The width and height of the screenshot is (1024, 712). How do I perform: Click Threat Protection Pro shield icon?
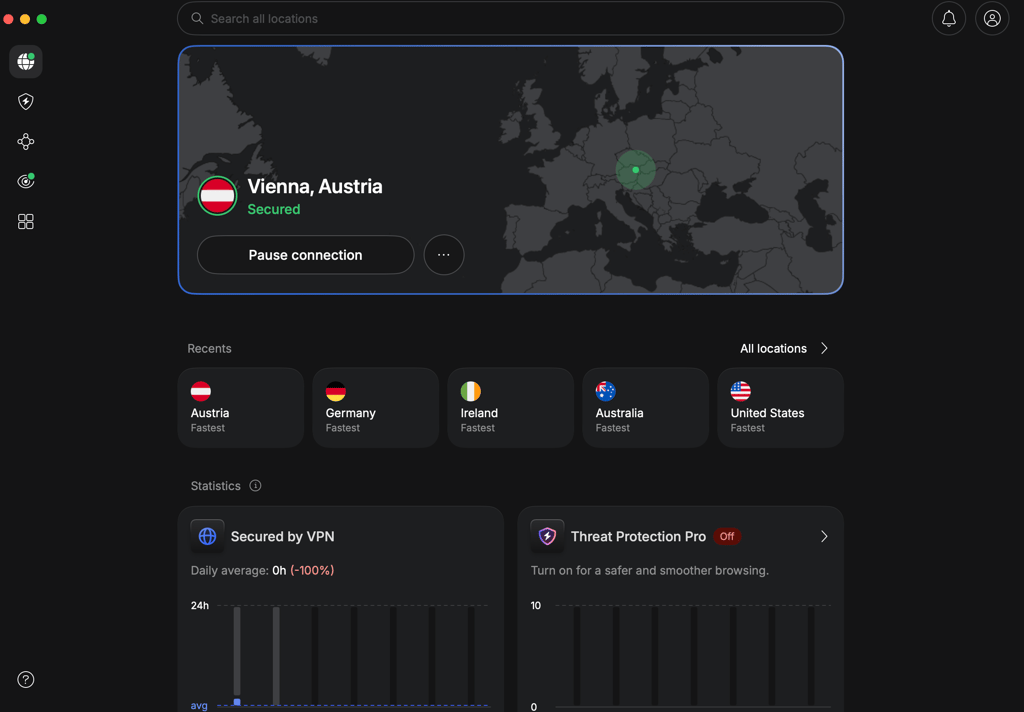[x=547, y=536]
